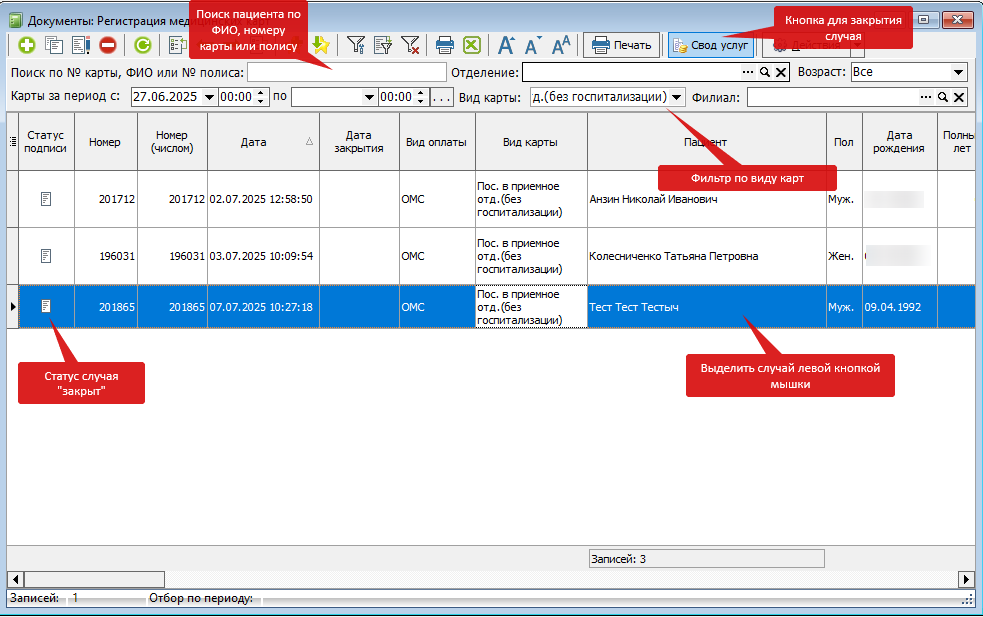Click status document icon in row 196031
Viewport: 983px width, 617px height.
46,256
